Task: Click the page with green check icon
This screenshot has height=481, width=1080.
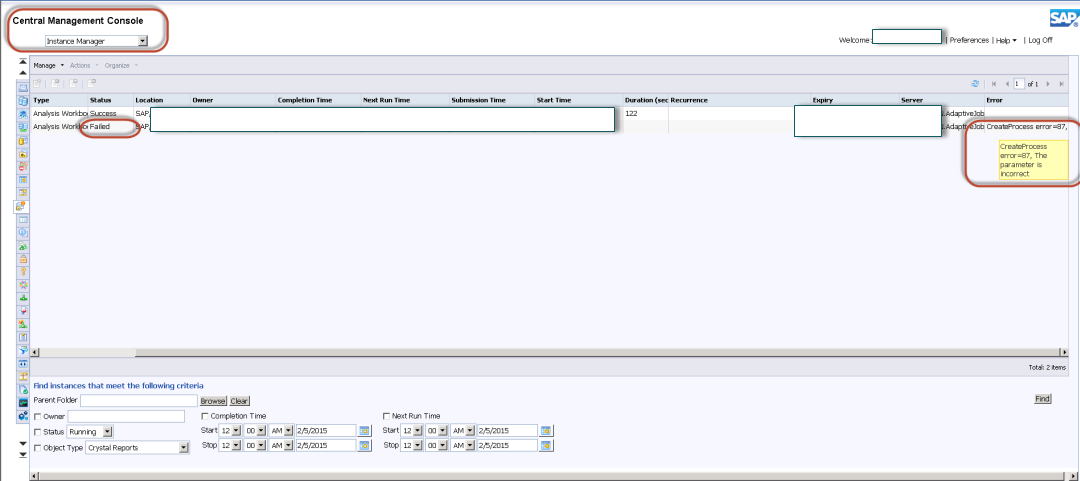Action: click(x=23, y=389)
